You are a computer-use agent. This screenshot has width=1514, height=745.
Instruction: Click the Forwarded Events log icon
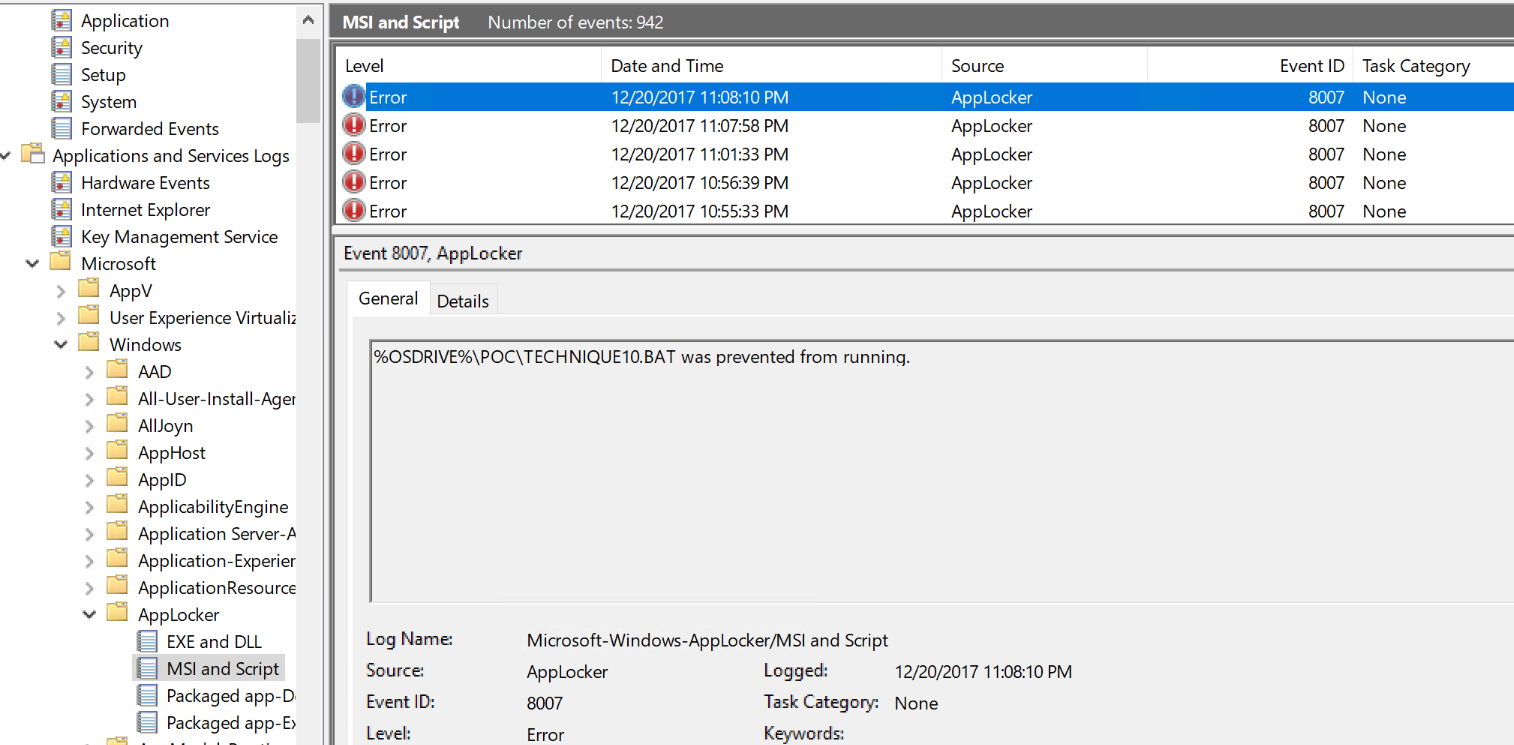[62, 129]
